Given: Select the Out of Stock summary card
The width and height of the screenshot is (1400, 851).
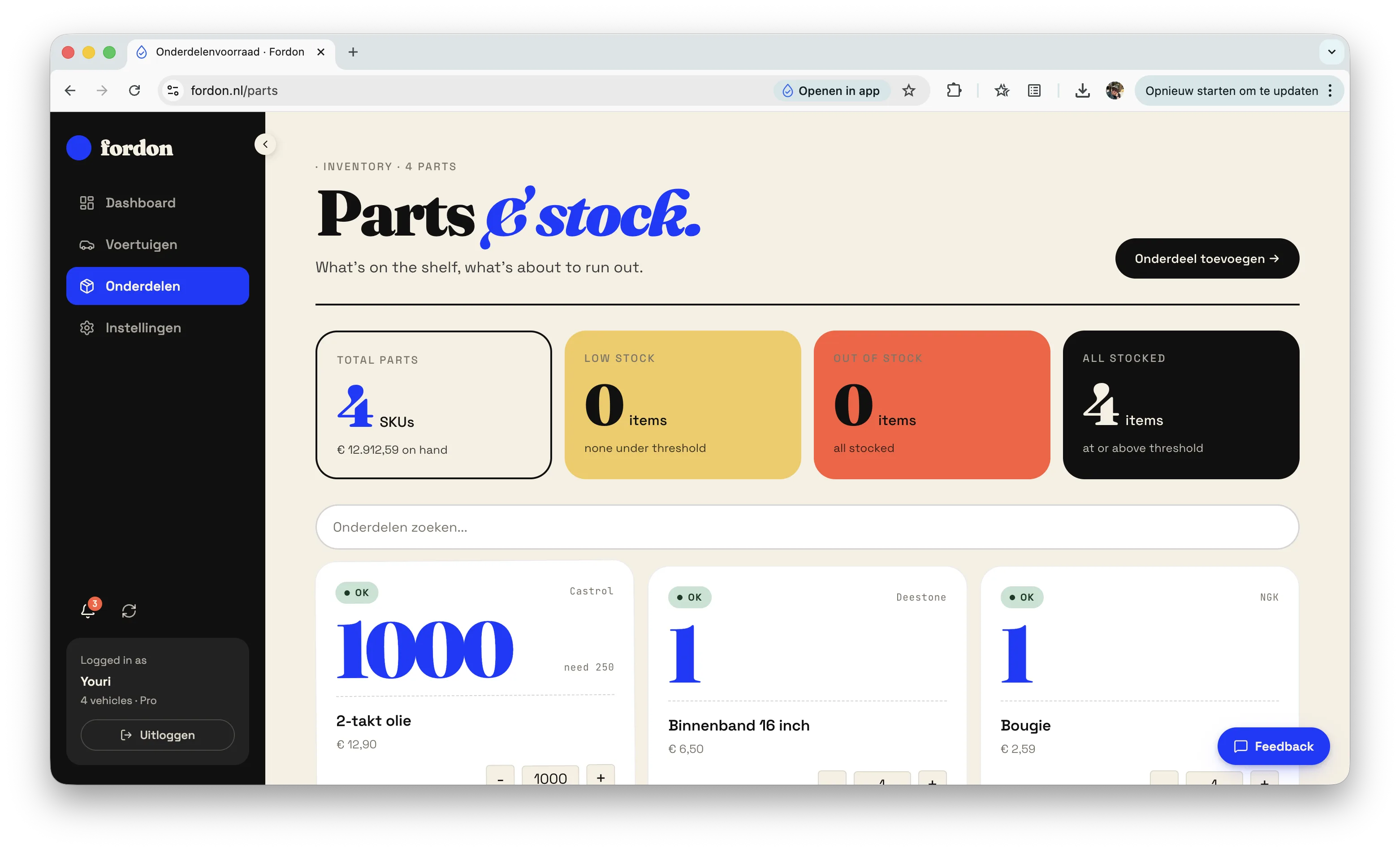Looking at the screenshot, I should (x=931, y=405).
